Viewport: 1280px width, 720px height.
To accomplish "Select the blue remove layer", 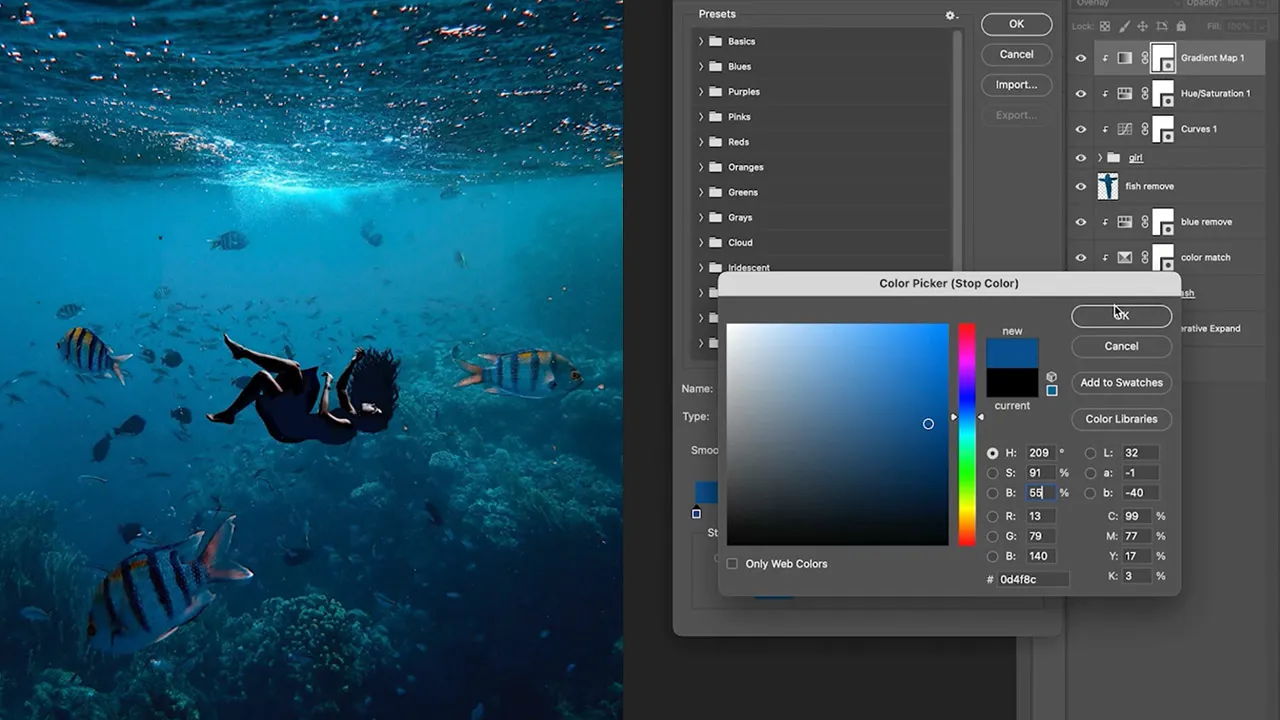I will click(x=1206, y=222).
